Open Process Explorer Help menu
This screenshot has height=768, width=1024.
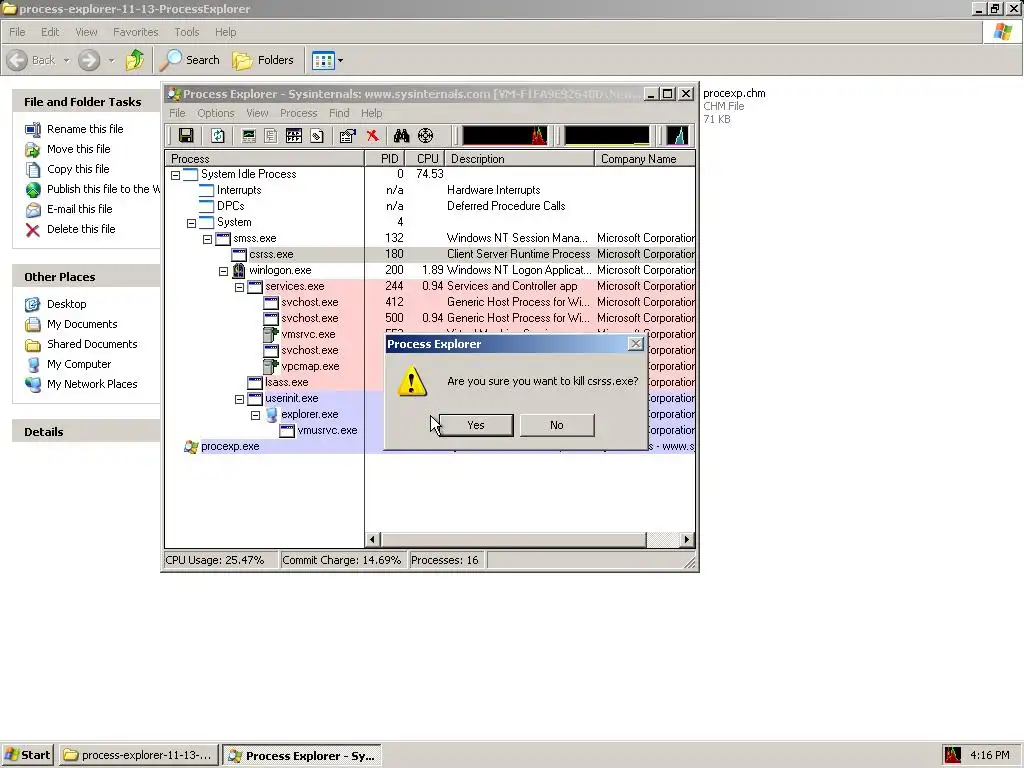pyautogui.click(x=372, y=113)
